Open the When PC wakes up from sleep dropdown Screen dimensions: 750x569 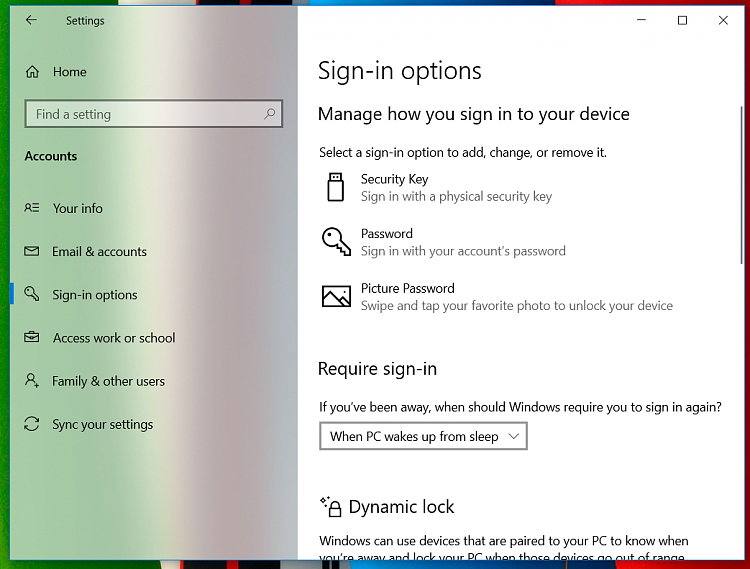click(x=423, y=436)
